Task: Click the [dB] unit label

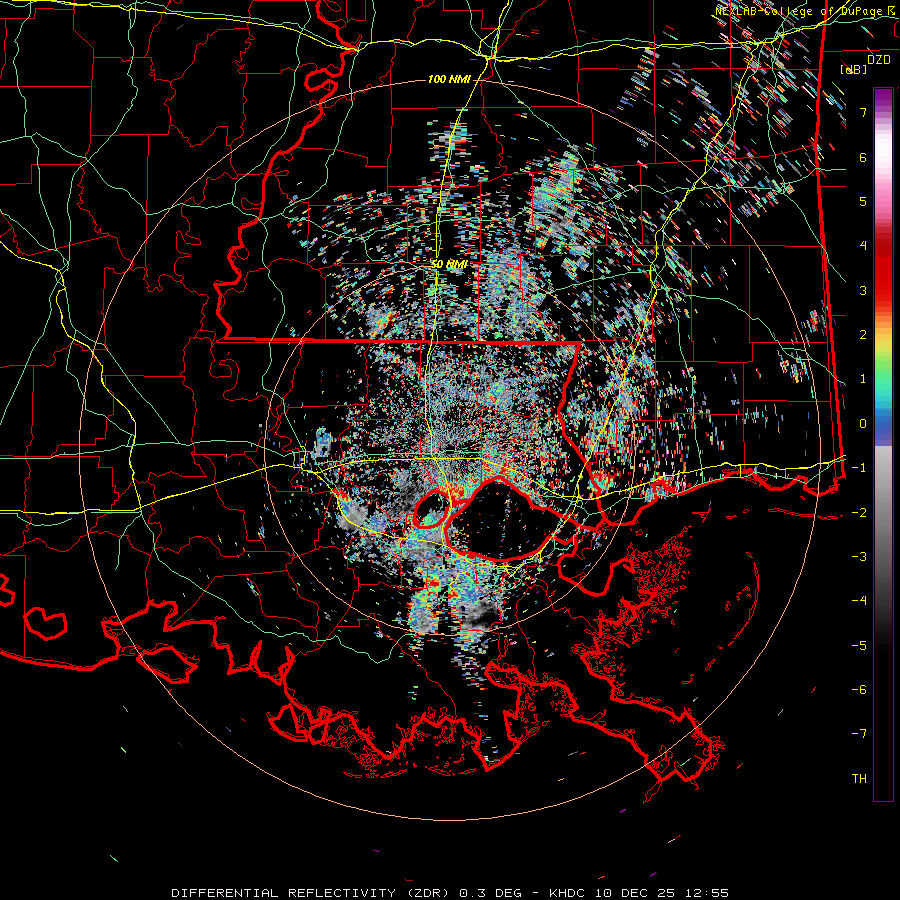Action: point(853,70)
